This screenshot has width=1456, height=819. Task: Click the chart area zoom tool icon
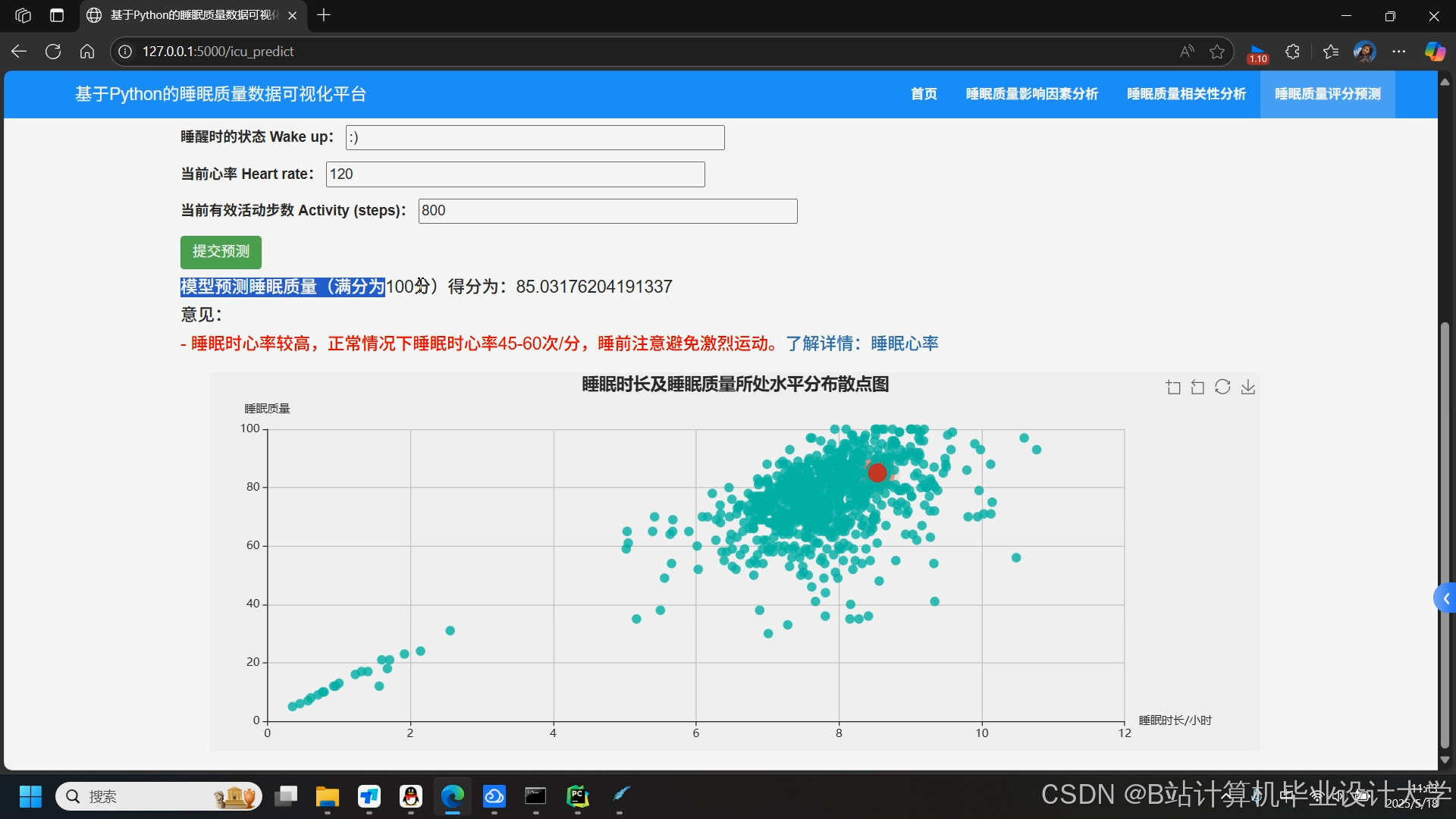tap(1173, 388)
